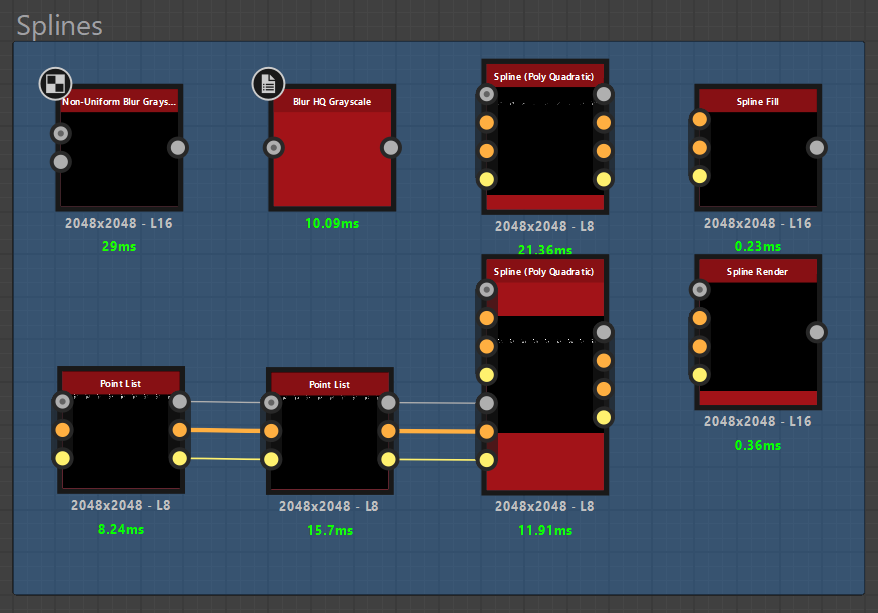Click the orange input port on lower Spline node

coord(486,318)
